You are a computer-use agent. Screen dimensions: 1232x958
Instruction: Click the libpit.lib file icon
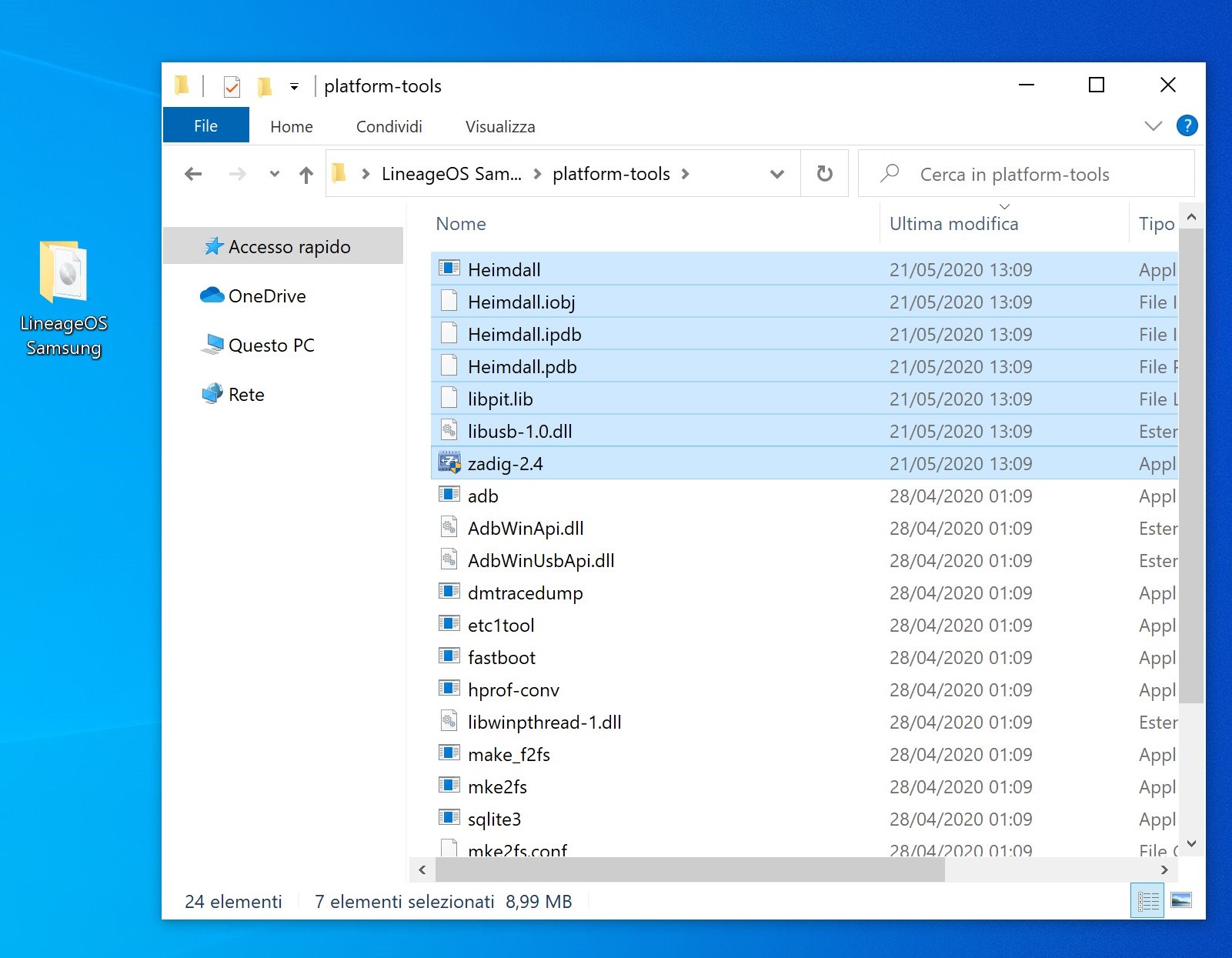click(x=449, y=398)
